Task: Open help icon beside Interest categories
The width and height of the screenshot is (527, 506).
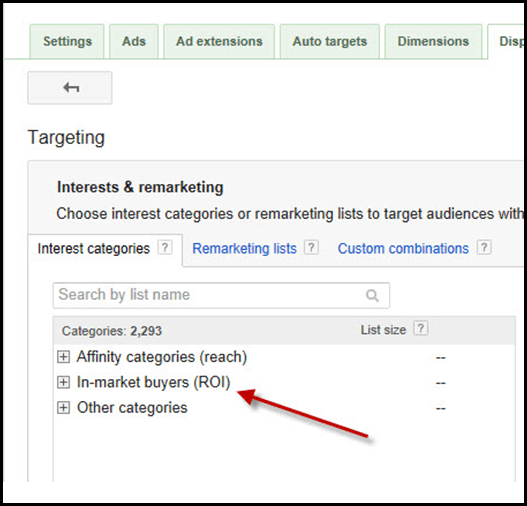Action: pyautogui.click(x=165, y=248)
